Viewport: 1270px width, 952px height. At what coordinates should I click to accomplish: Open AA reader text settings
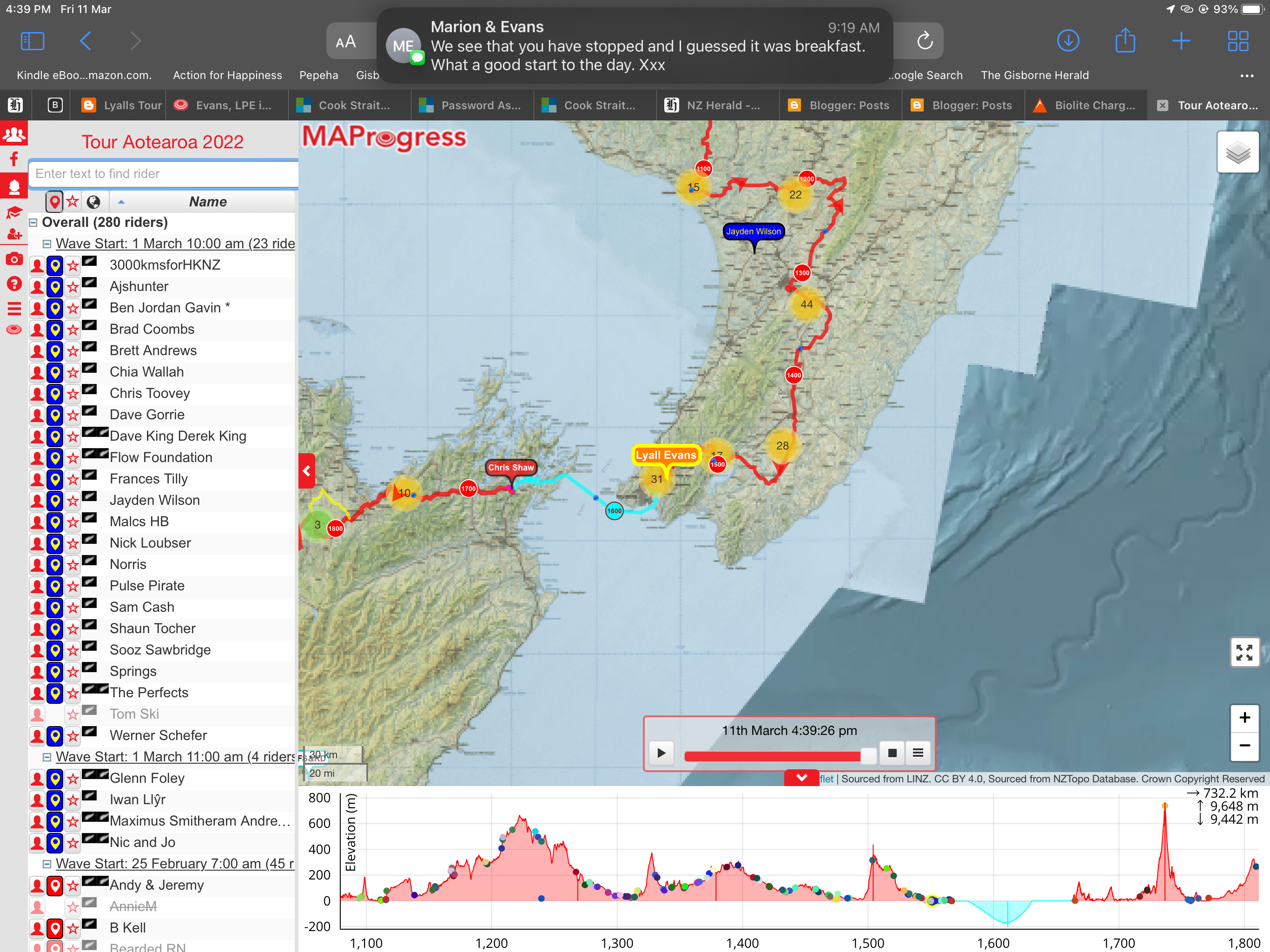pos(346,41)
